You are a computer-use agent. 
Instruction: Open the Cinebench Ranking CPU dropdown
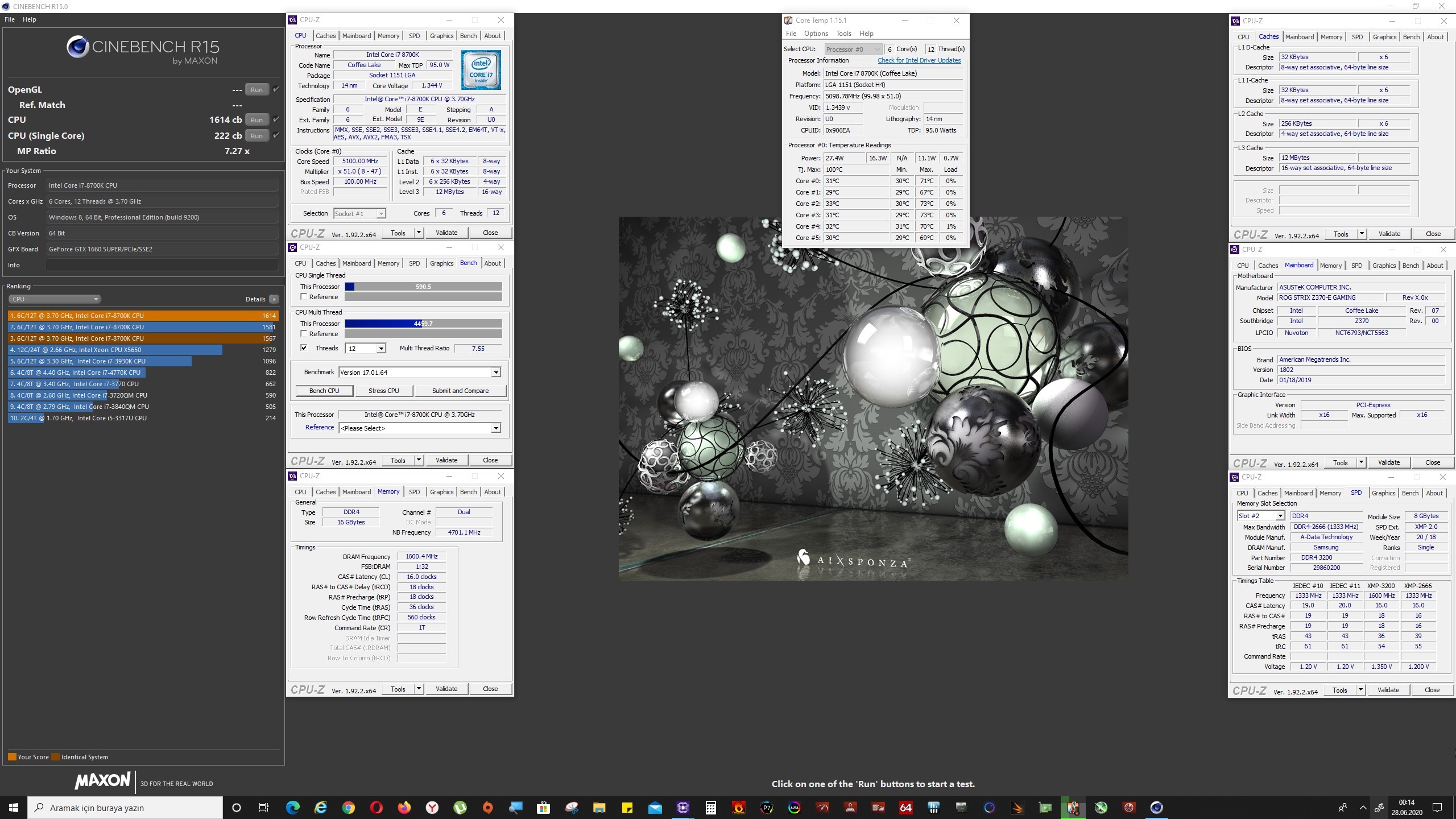pos(55,299)
